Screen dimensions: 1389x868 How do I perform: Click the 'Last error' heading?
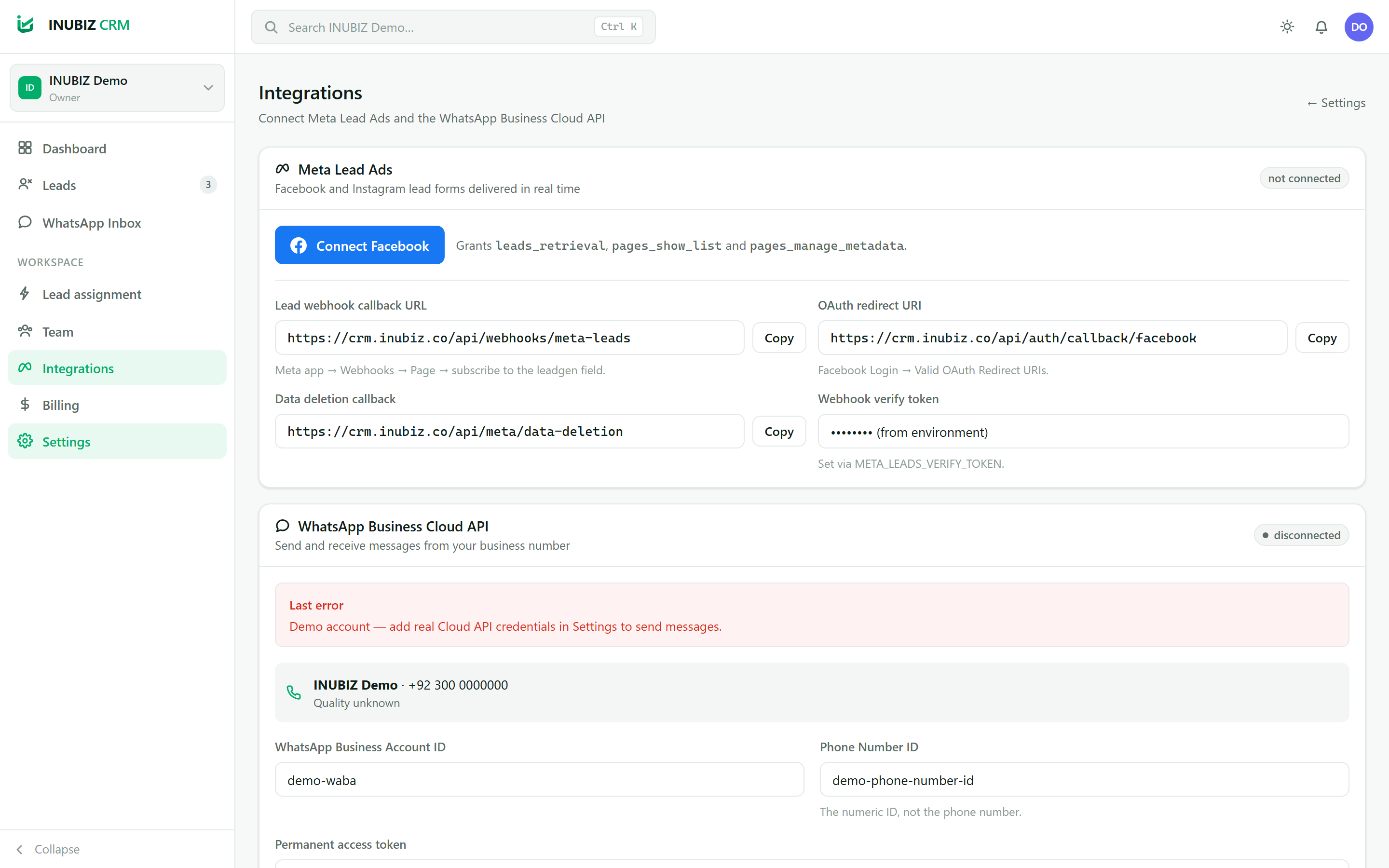[x=316, y=605]
